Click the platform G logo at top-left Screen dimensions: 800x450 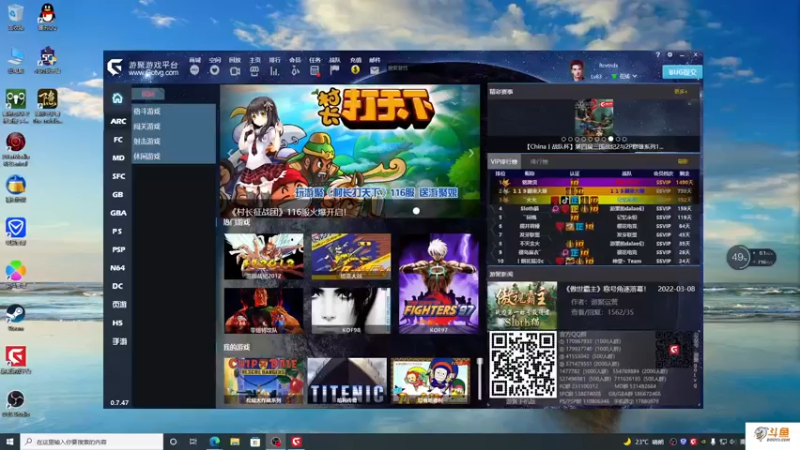pyautogui.click(x=114, y=67)
